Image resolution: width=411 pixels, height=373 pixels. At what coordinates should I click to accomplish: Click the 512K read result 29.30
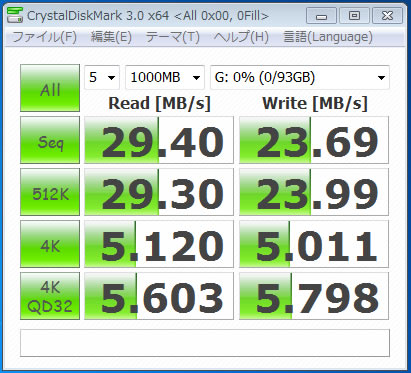tap(159, 192)
